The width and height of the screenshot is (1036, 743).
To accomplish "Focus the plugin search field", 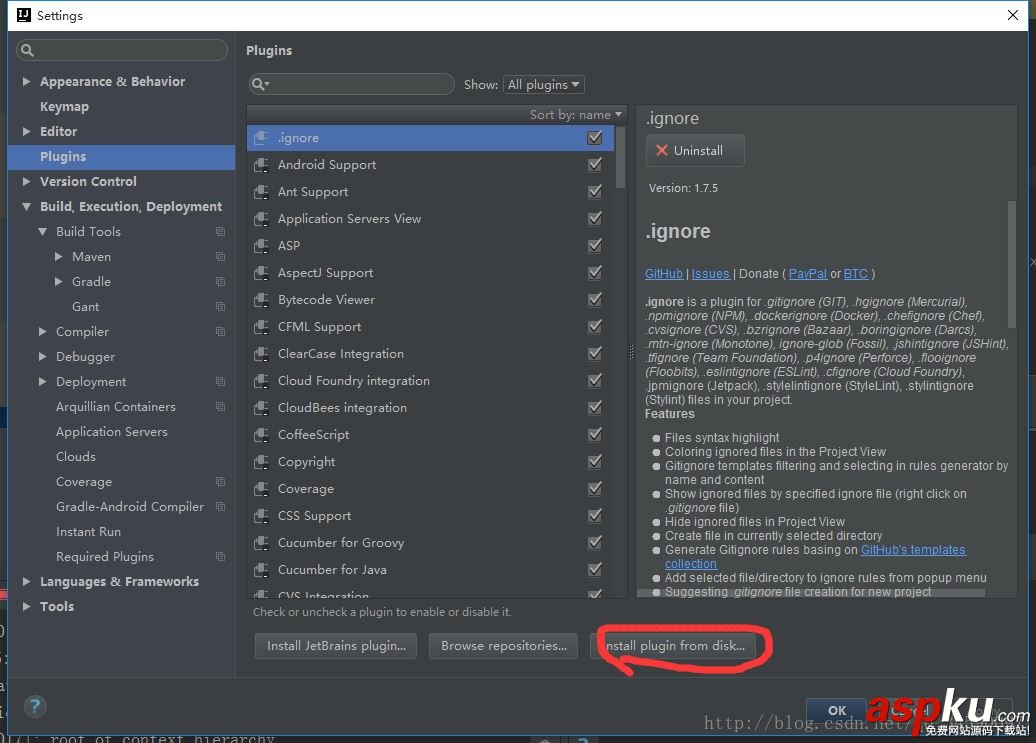I will (x=352, y=85).
